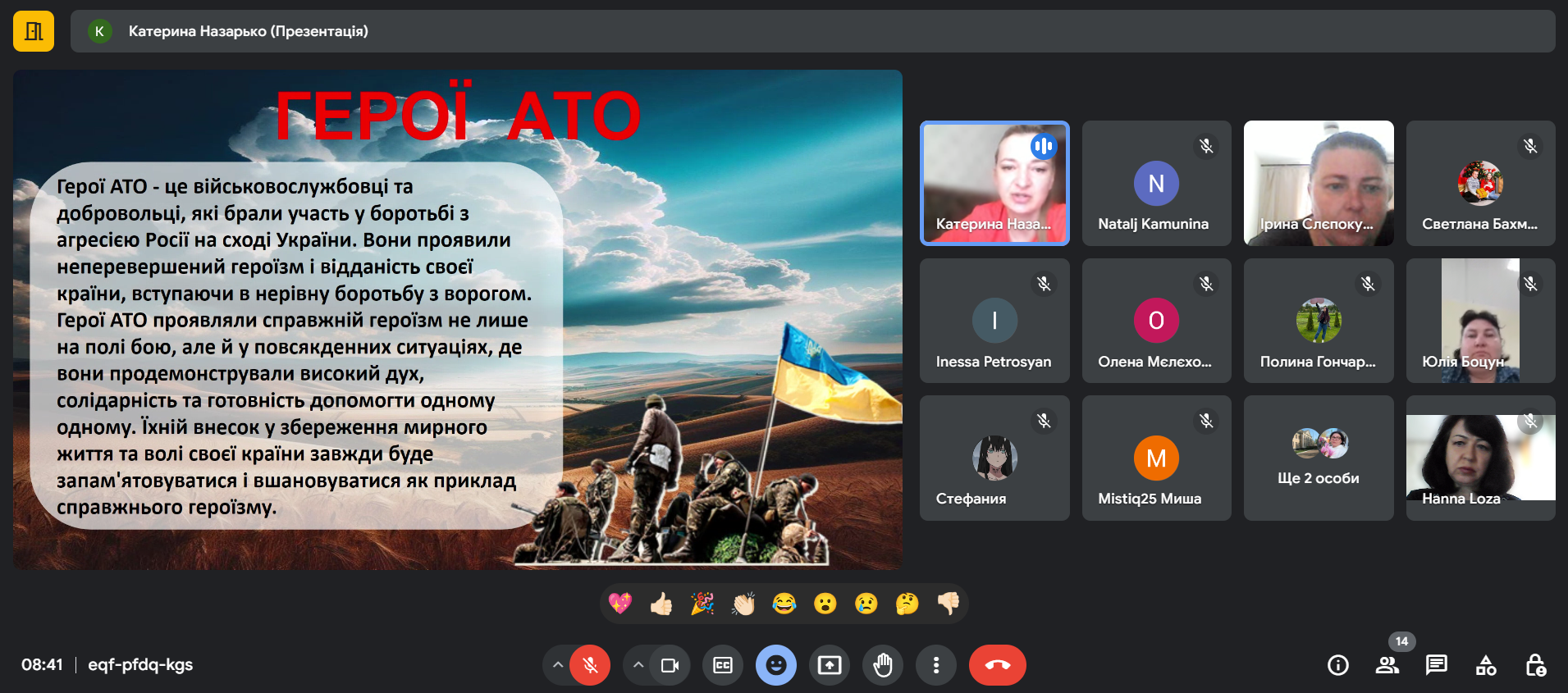Toggle closed captions CC button
Viewport: 1568px width, 693px height.
pyautogui.click(x=723, y=665)
